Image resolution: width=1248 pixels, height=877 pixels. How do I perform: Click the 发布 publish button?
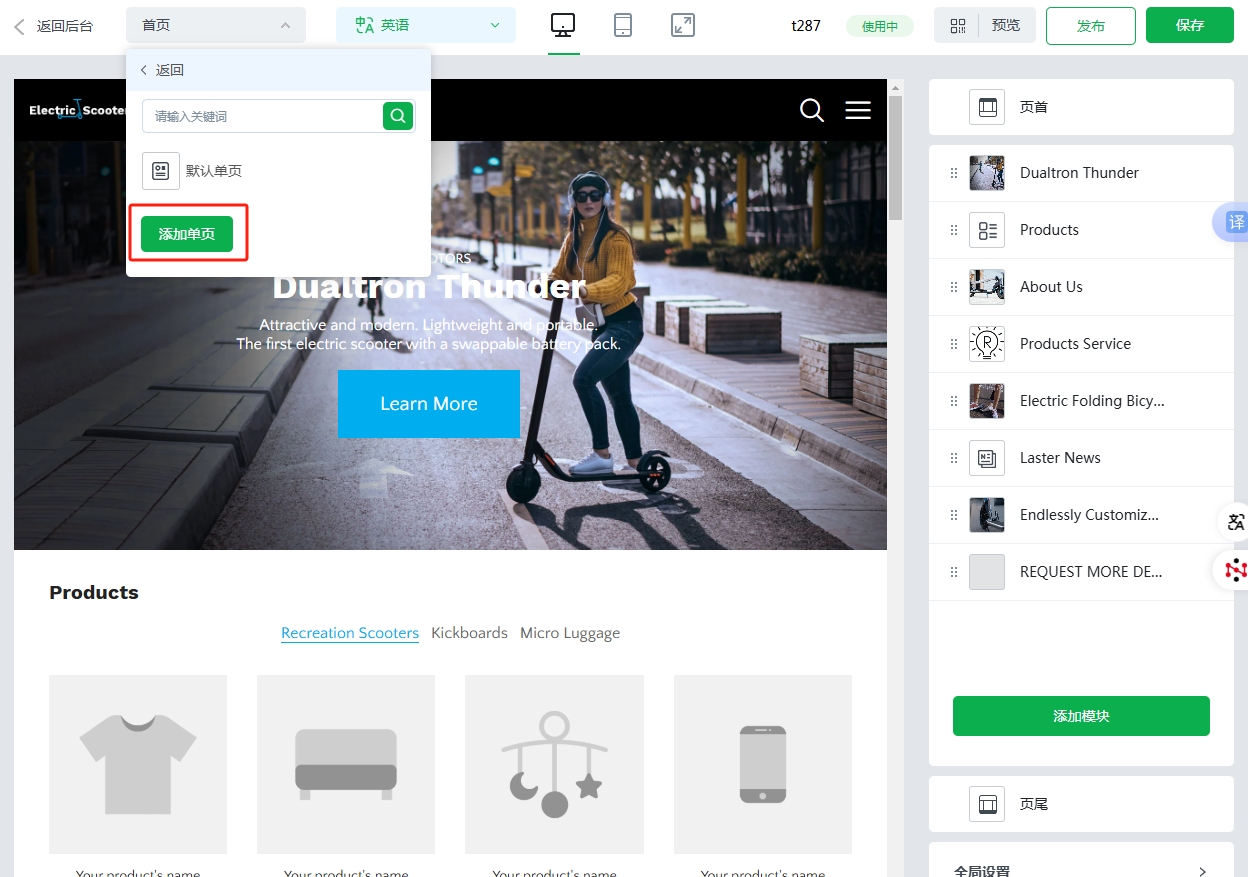pyautogui.click(x=1091, y=26)
